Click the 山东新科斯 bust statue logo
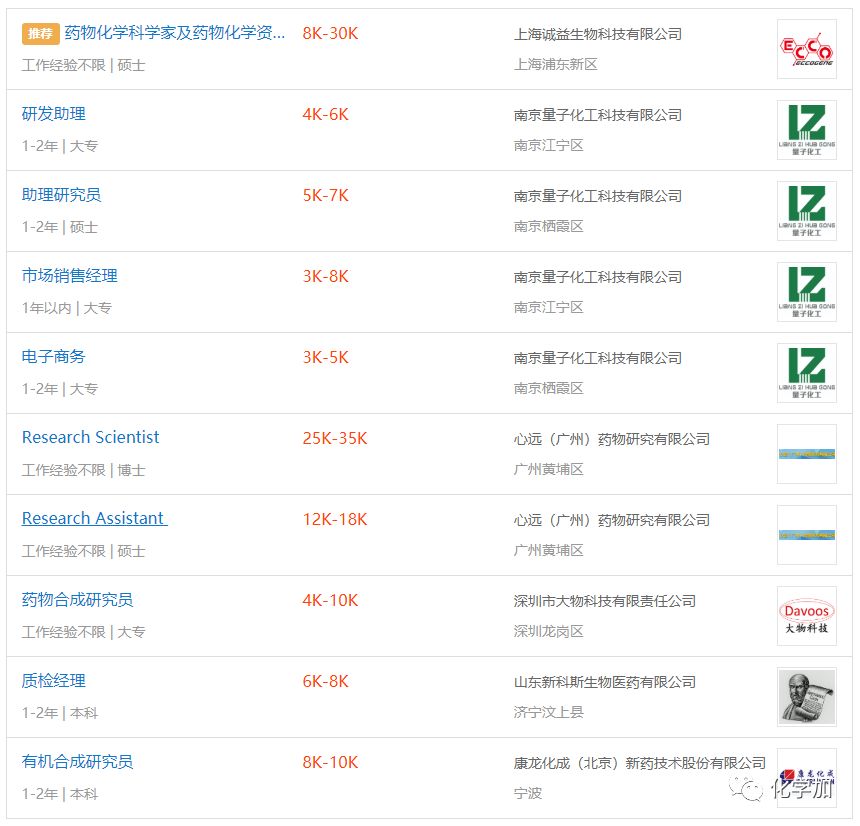Image resolution: width=860 pixels, height=826 pixels. coord(807,697)
